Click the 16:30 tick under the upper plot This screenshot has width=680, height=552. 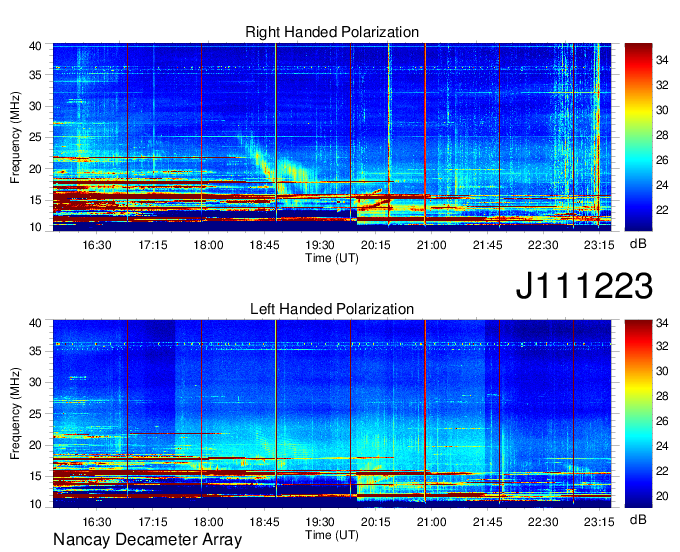tap(97, 245)
